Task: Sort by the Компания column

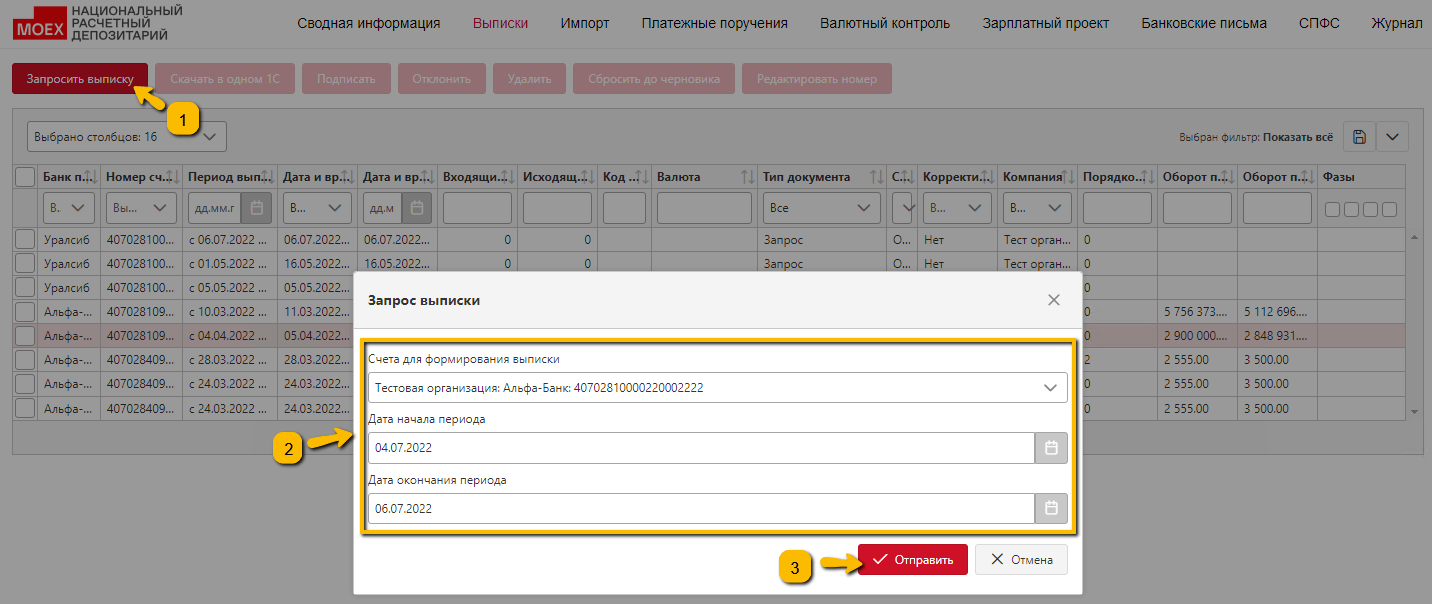Action: click(x=1067, y=177)
